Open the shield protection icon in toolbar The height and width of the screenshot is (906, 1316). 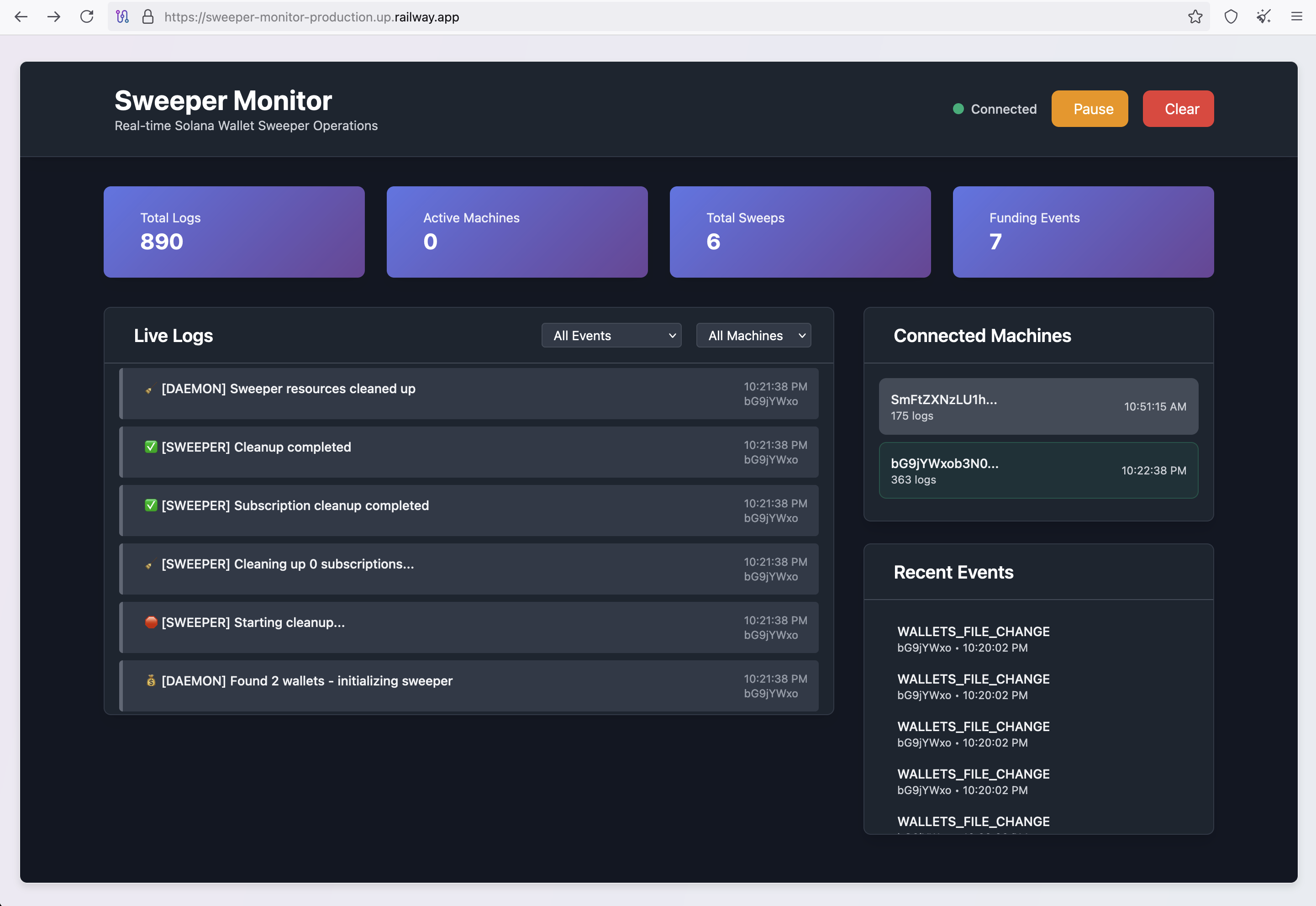click(x=1230, y=17)
